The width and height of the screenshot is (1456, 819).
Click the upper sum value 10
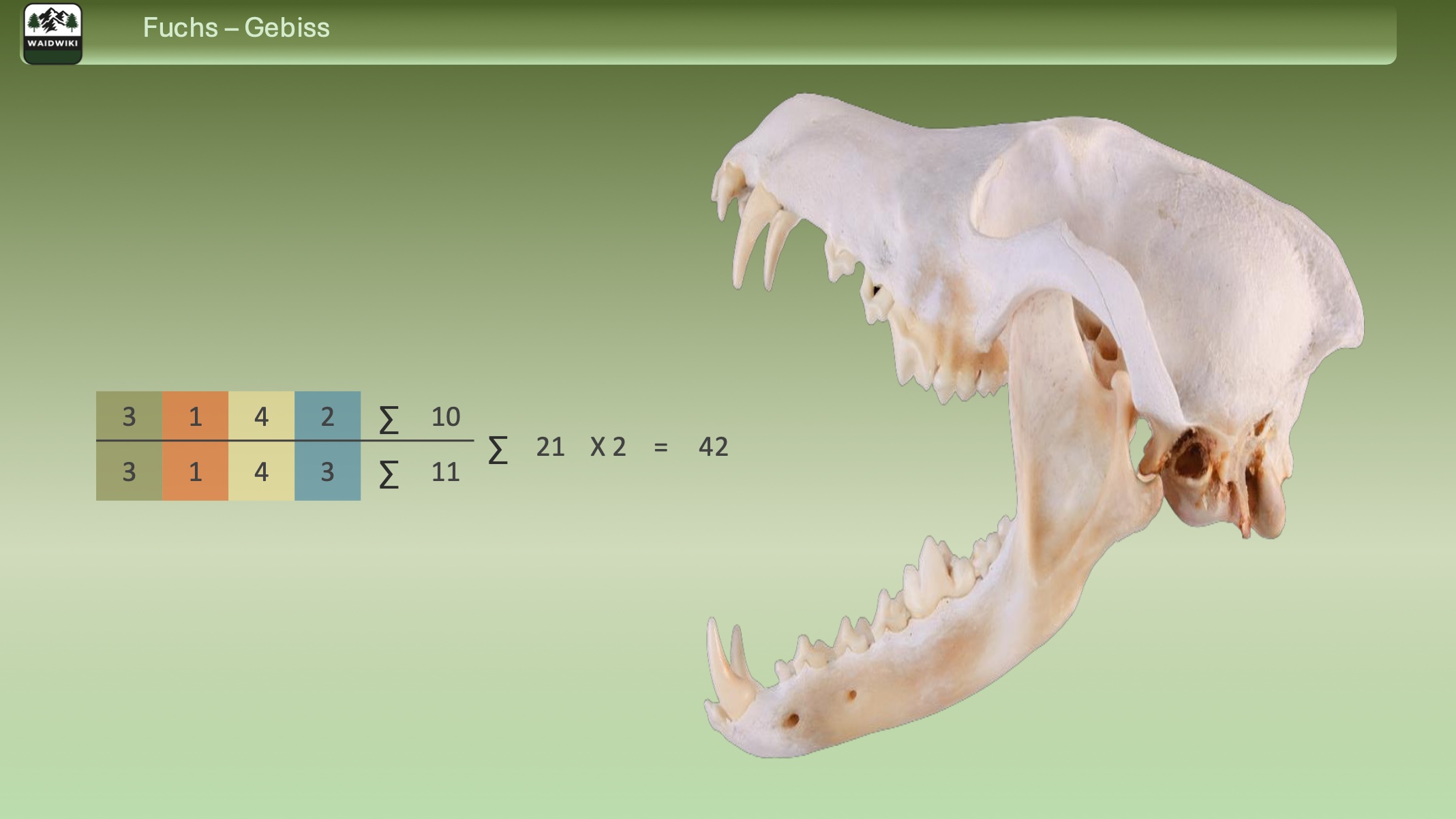(x=446, y=417)
